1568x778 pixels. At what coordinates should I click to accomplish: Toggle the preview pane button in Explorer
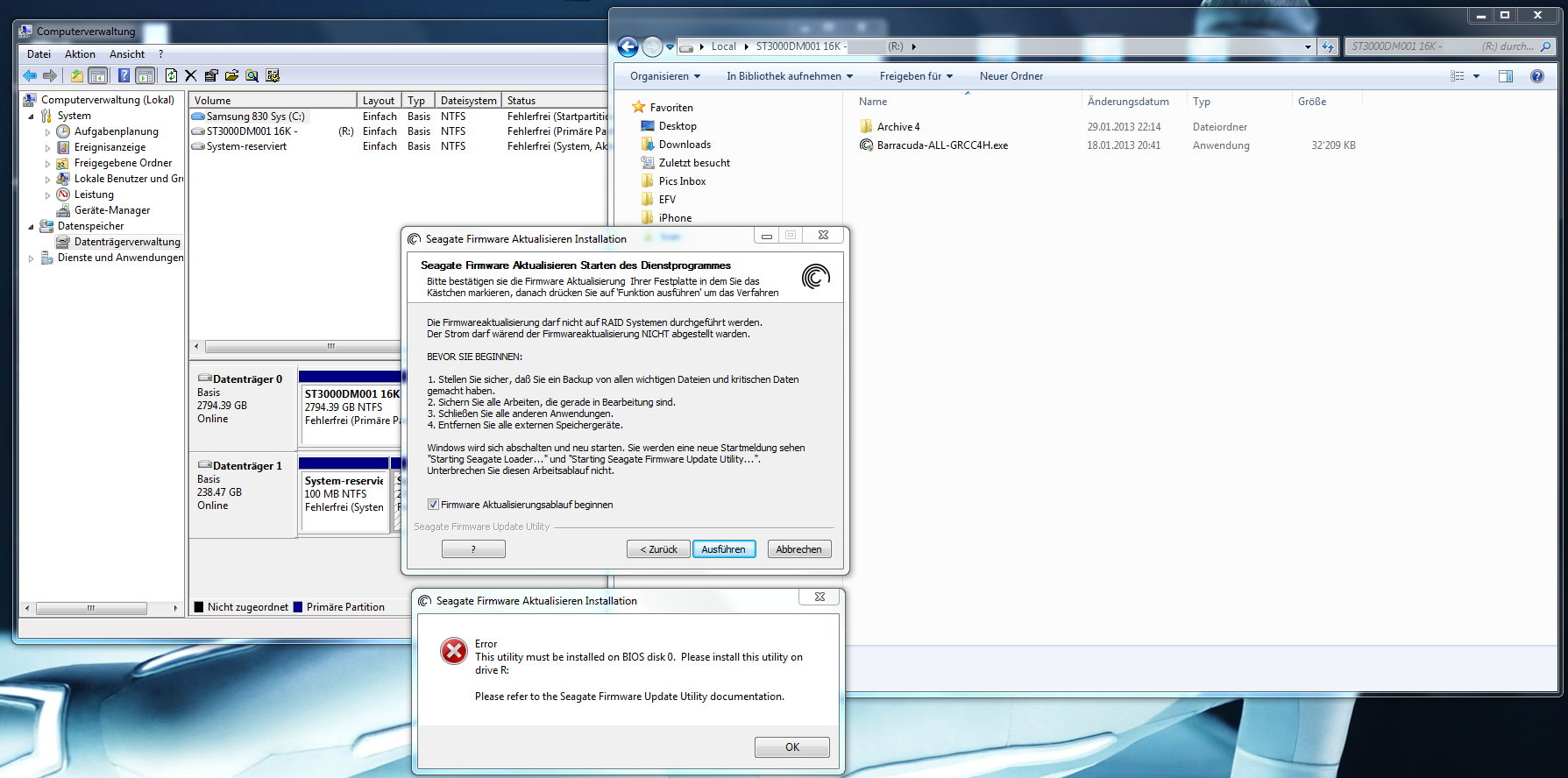coord(1505,76)
